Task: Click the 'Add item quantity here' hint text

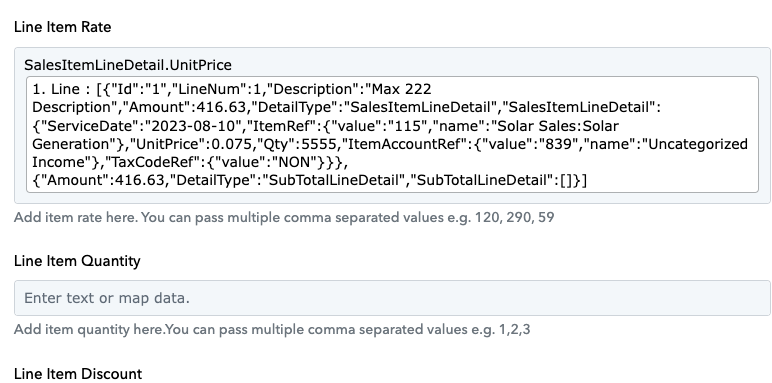Action: tap(272, 329)
